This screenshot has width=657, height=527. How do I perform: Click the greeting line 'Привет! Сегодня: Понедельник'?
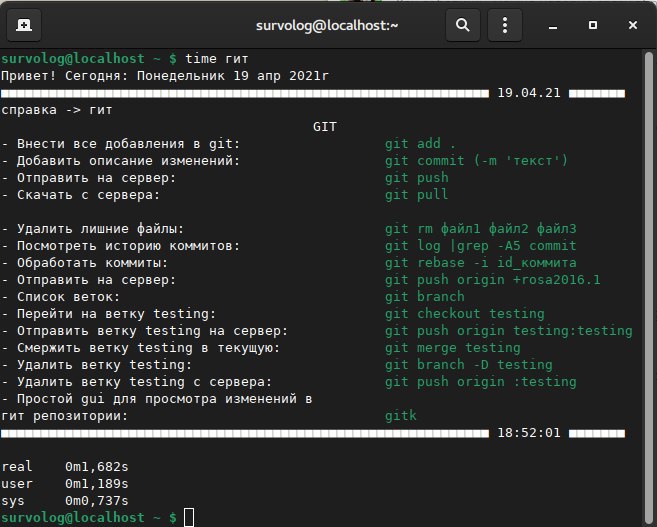113,76
